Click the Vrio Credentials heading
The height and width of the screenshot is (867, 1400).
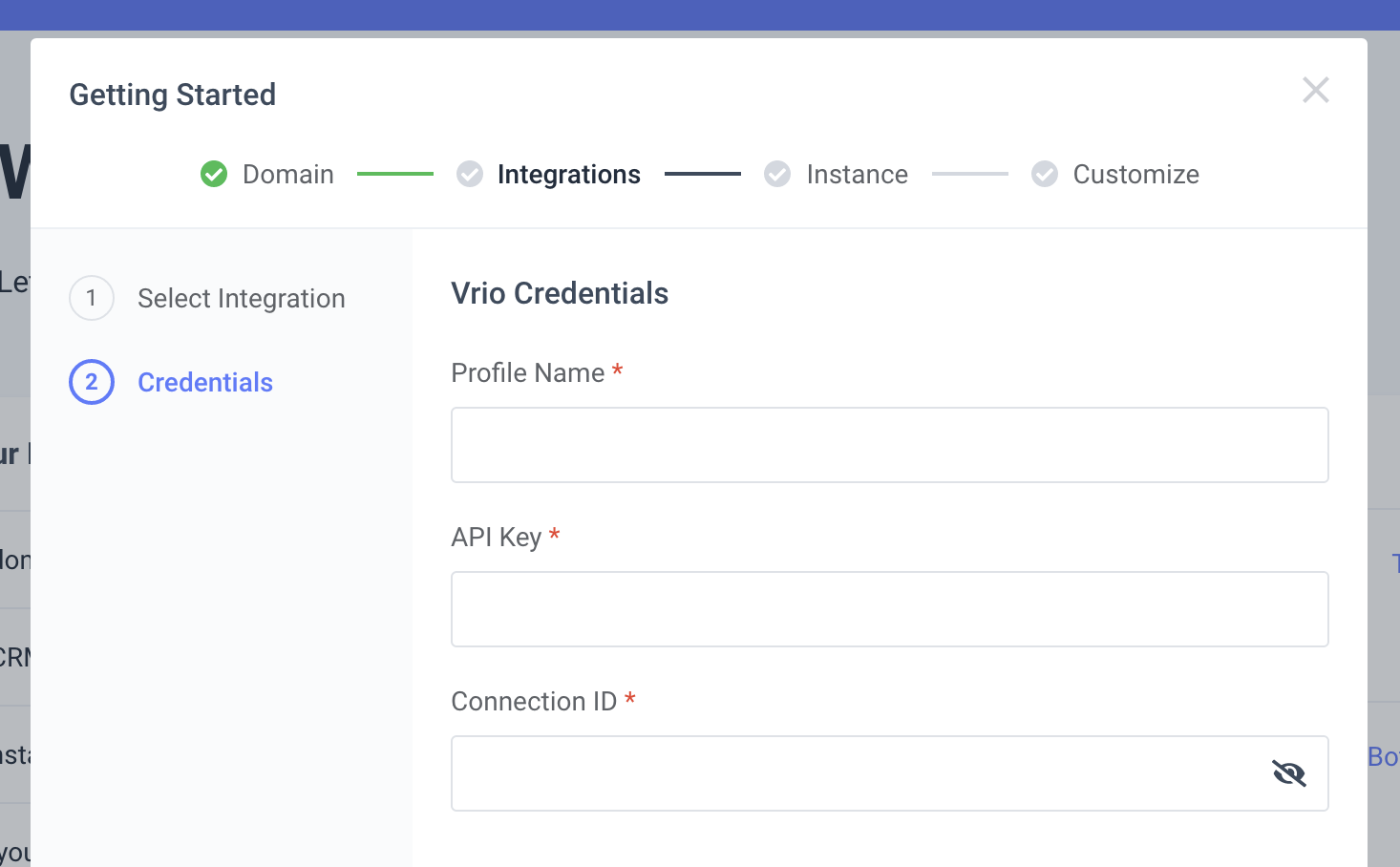point(560,293)
